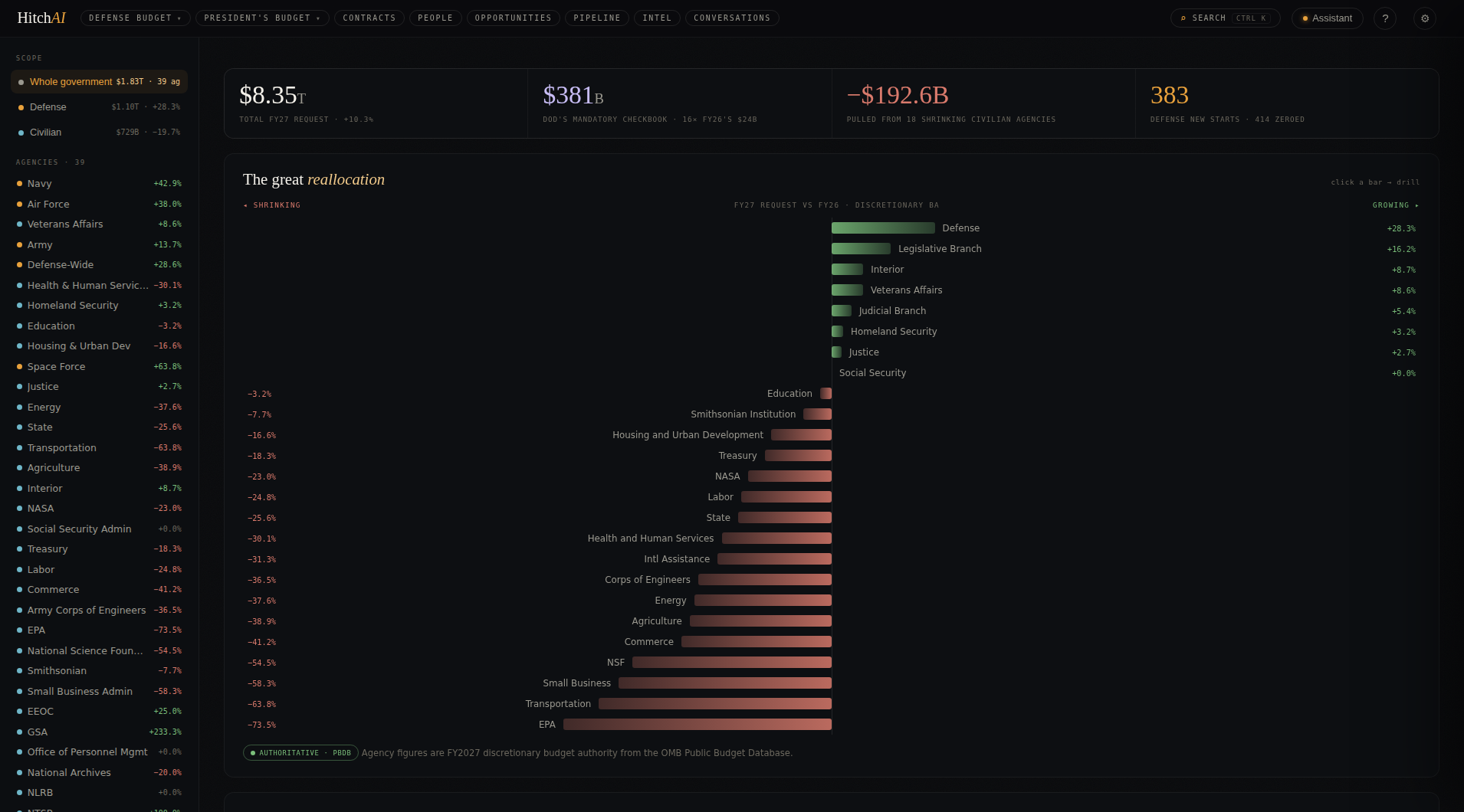Click the help question mark icon
This screenshot has width=1464, height=812.
click(1384, 18)
